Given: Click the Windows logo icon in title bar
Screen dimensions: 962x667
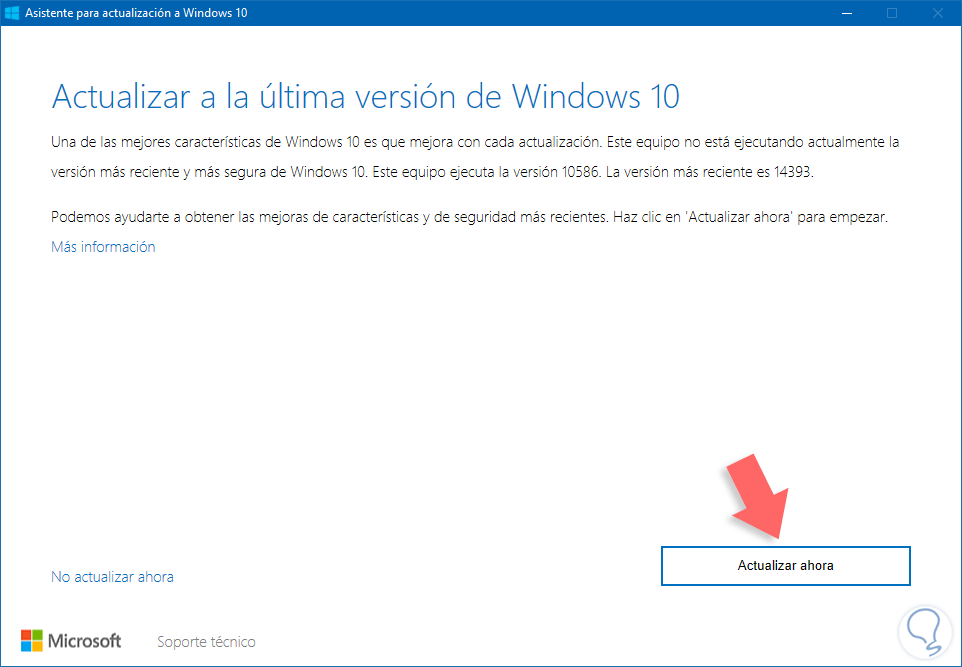Looking at the screenshot, I should pyautogui.click(x=12, y=13).
